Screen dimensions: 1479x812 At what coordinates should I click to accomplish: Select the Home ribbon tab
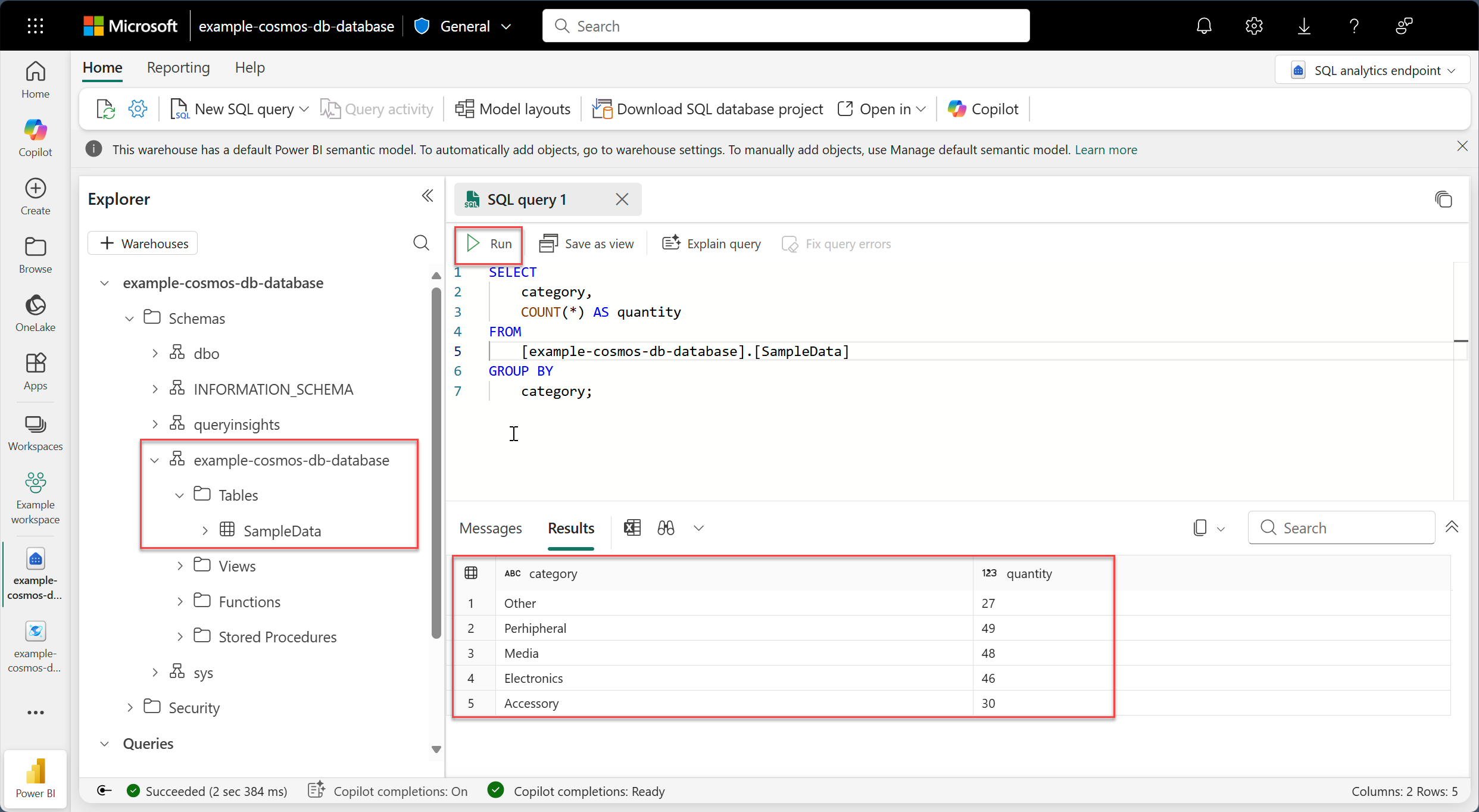point(102,67)
